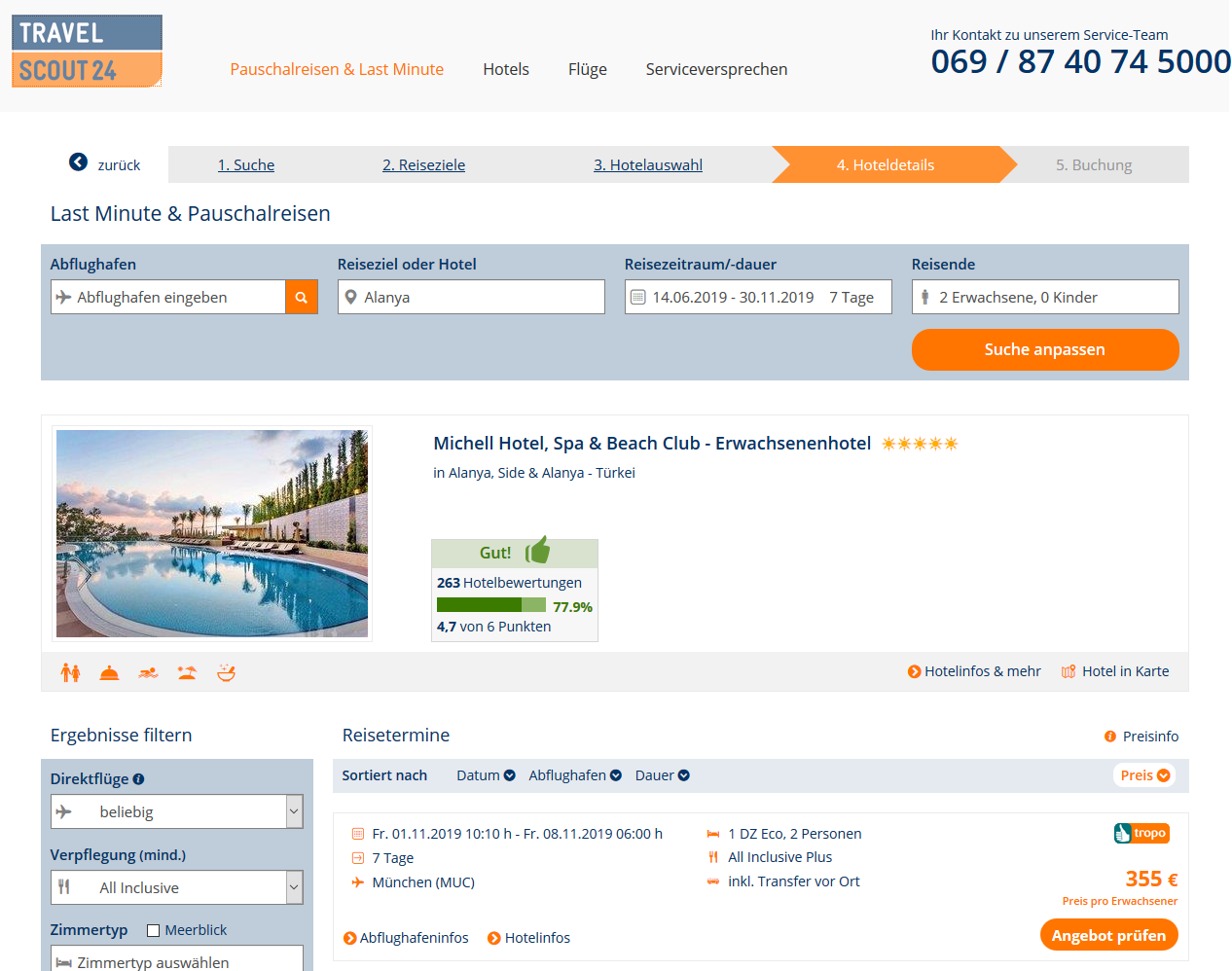1232x971 pixels.
Task: Click the swimming pool amenity icon
Action: point(148,672)
